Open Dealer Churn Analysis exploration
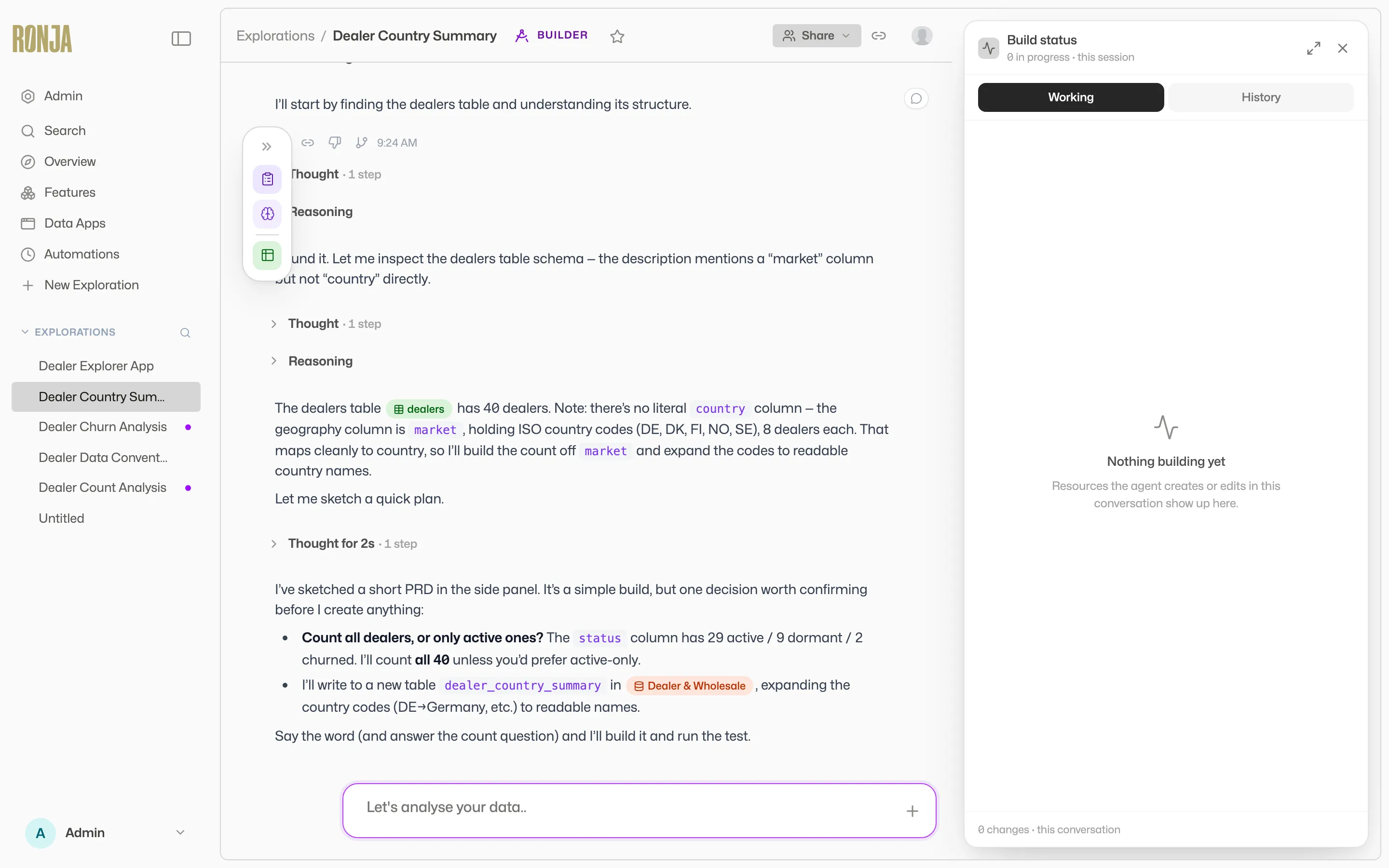Viewport: 1389px width, 868px height. [x=103, y=427]
